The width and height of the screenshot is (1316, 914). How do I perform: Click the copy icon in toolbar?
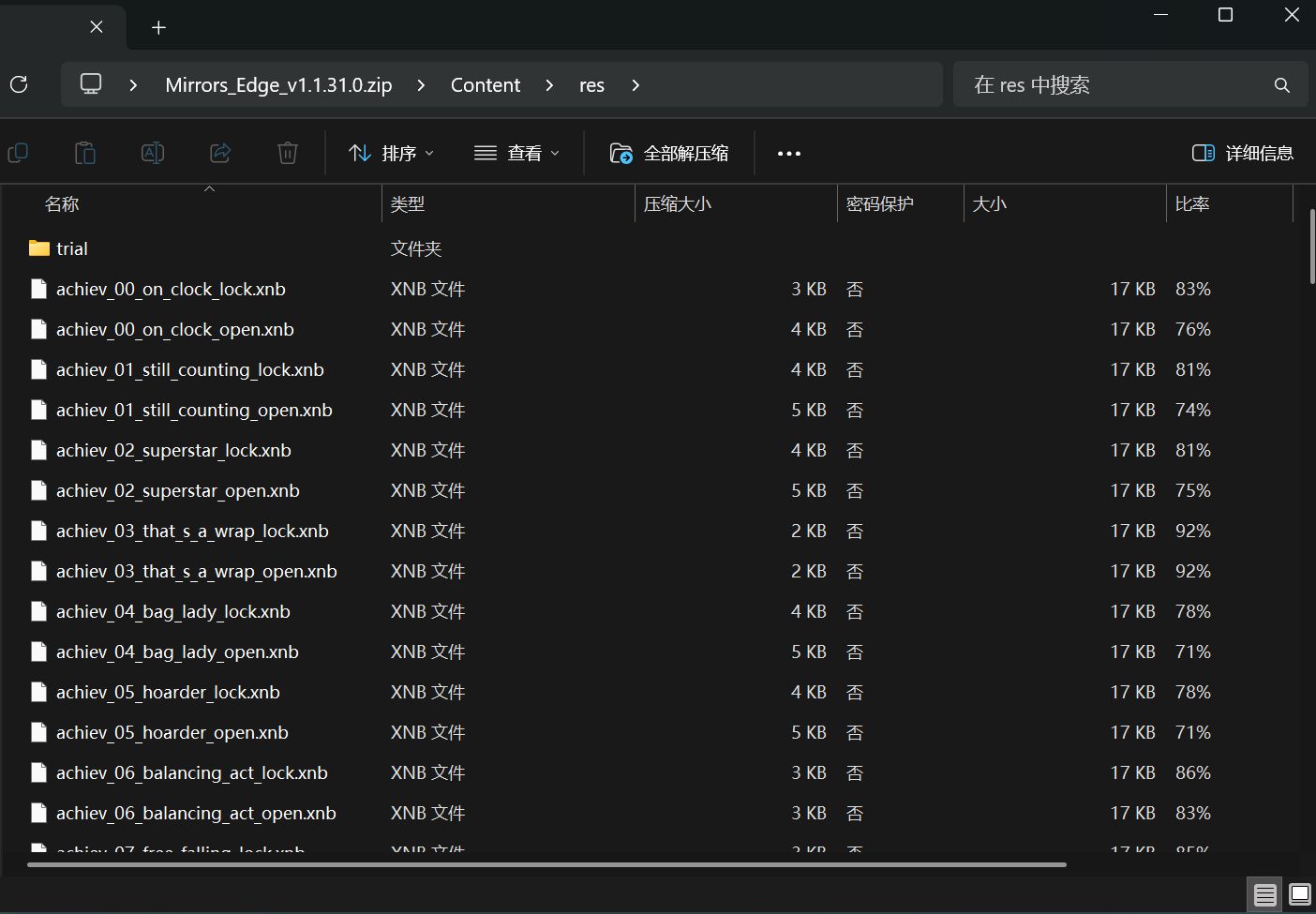[x=18, y=153]
